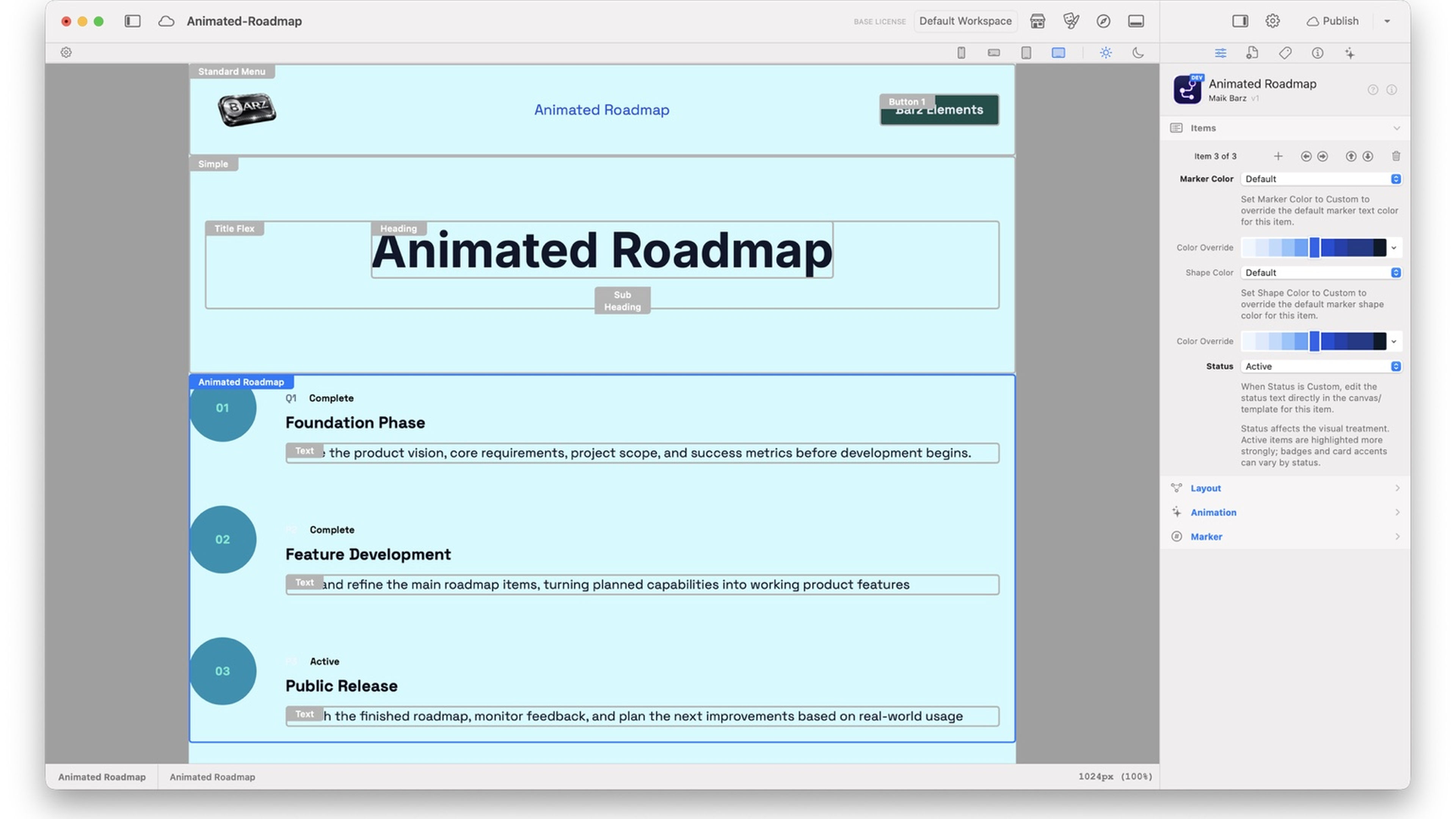
Task: Open the storefront marketplace icon
Action: pos(1037,21)
